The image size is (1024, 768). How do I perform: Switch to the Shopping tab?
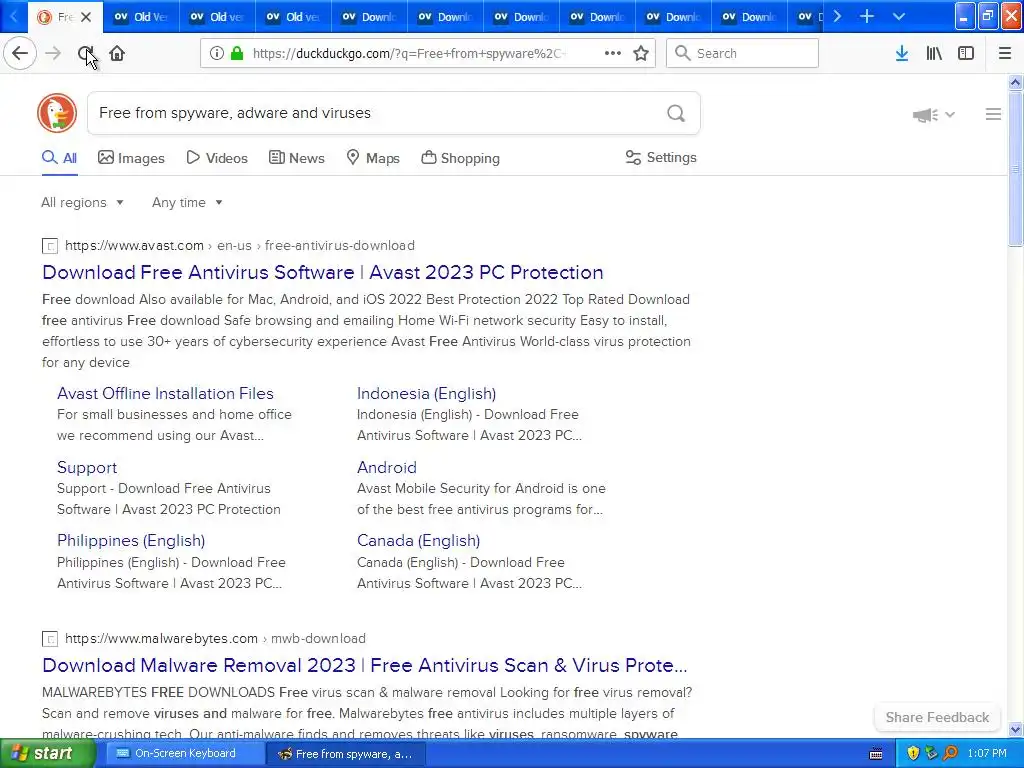(460, 158)
